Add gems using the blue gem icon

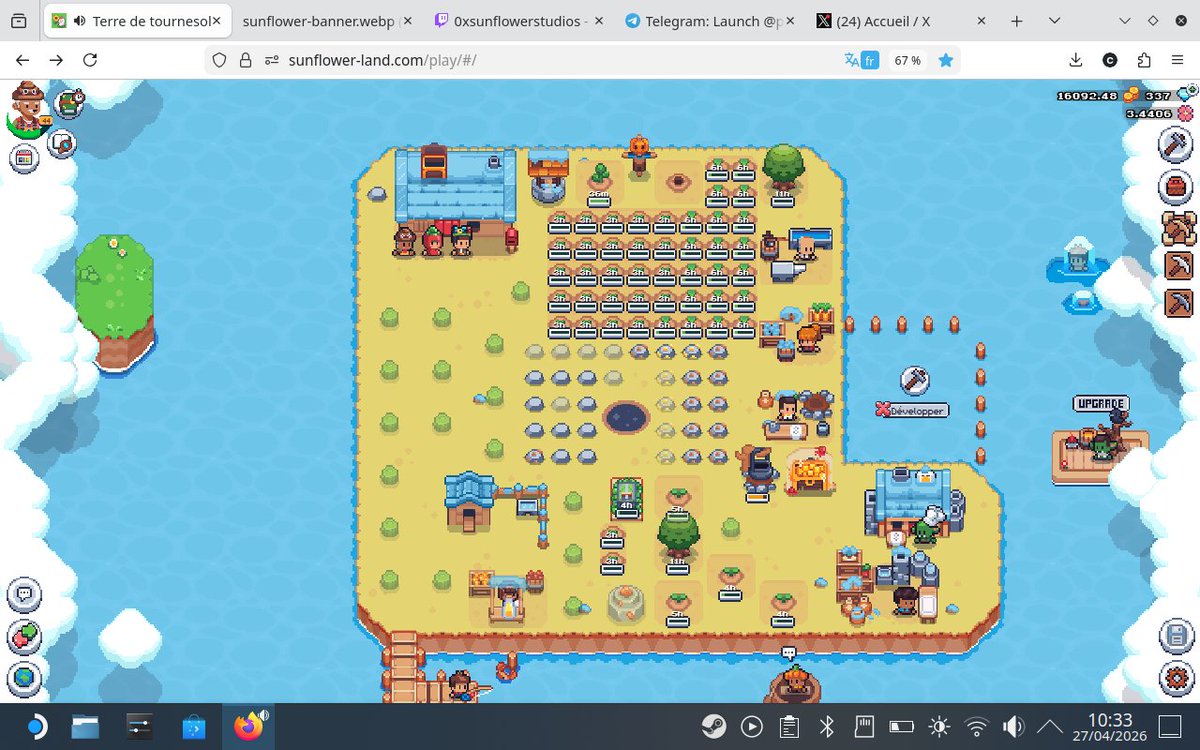(1184, 94)
